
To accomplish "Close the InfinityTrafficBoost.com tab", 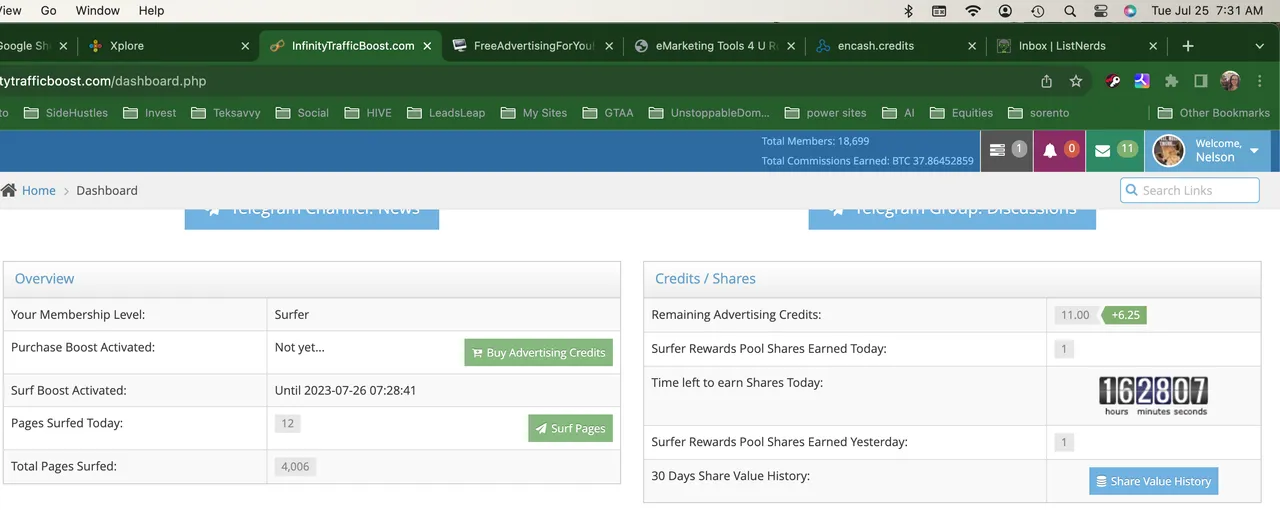I will click(x=427, y=46).
